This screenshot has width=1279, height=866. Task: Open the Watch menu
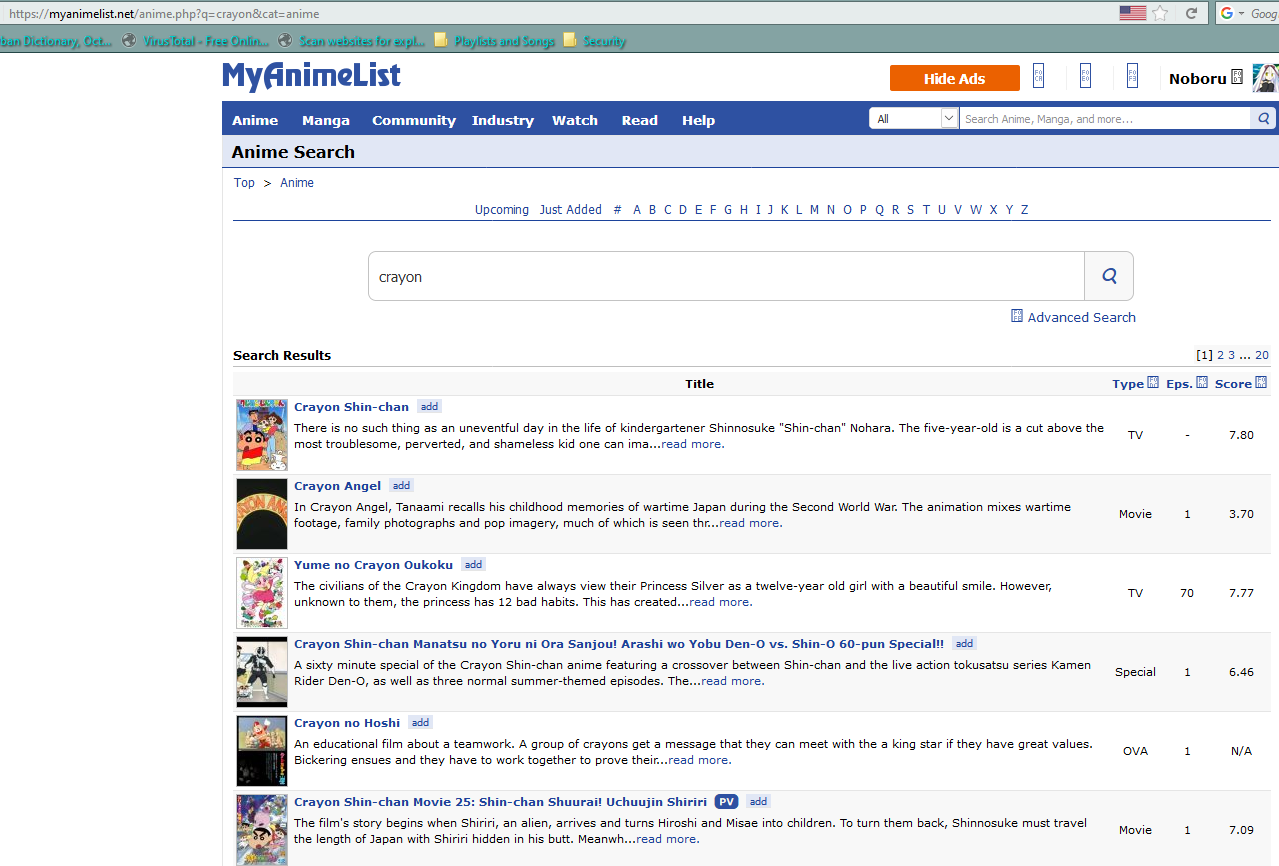click(x=575, y=120)
